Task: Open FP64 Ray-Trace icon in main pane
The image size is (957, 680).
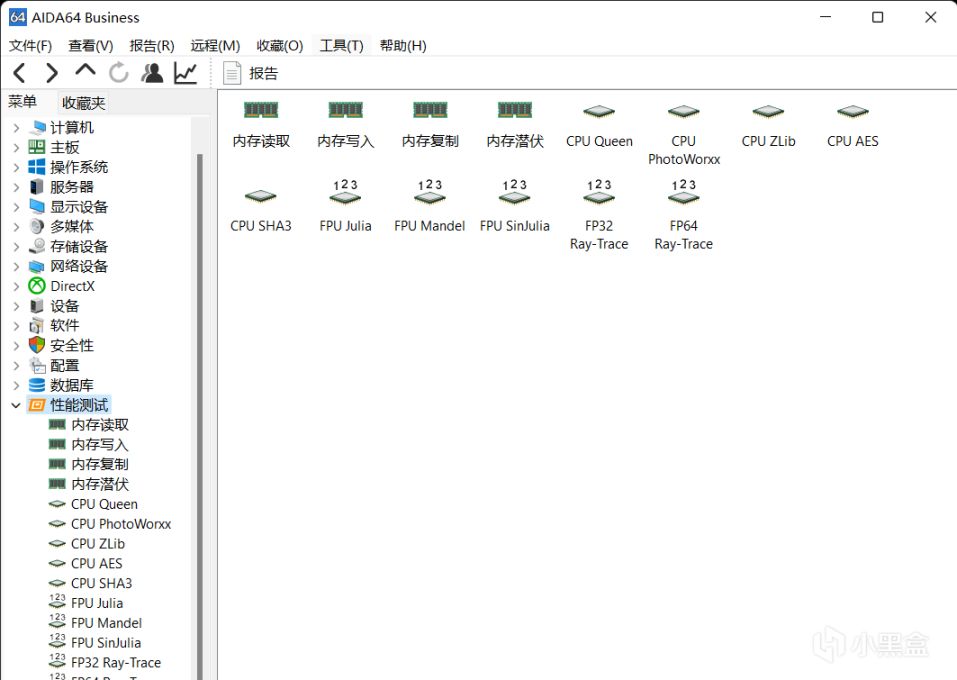Action: click(x=684, y=192)
